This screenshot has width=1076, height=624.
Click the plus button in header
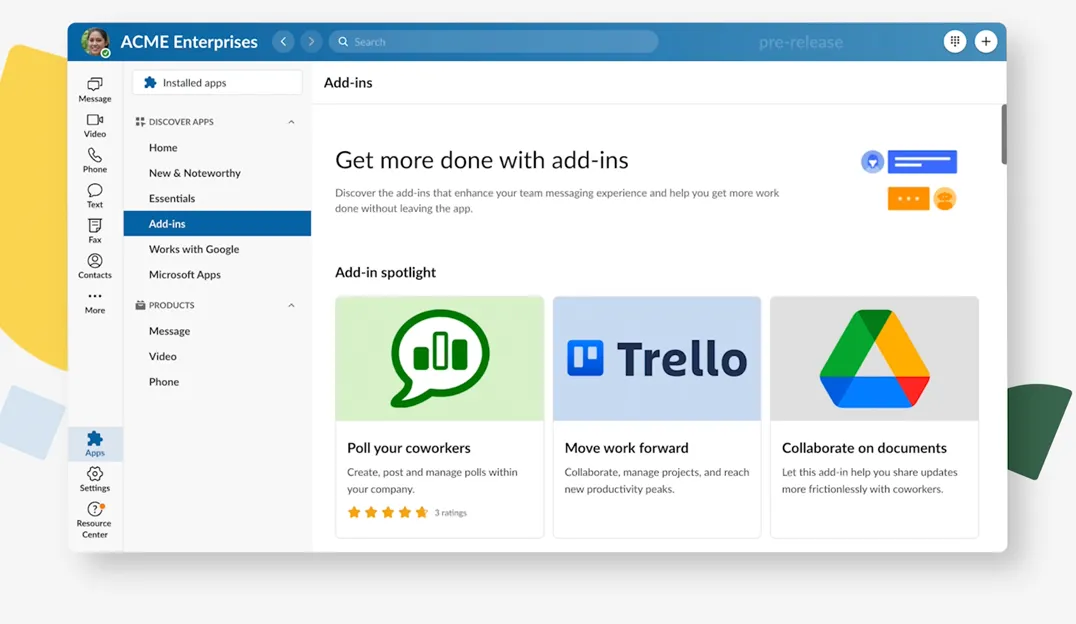point(986,42)
